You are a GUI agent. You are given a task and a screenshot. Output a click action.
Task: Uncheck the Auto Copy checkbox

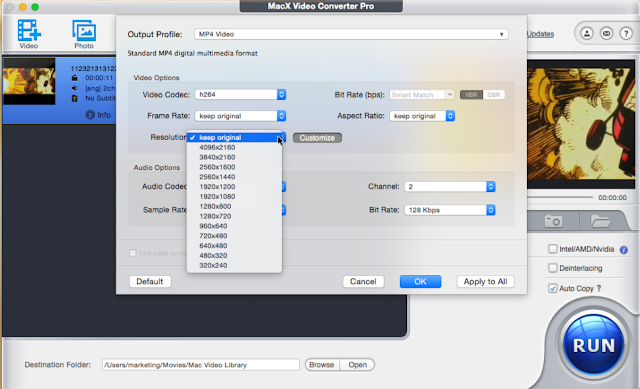tap(553, 288)
